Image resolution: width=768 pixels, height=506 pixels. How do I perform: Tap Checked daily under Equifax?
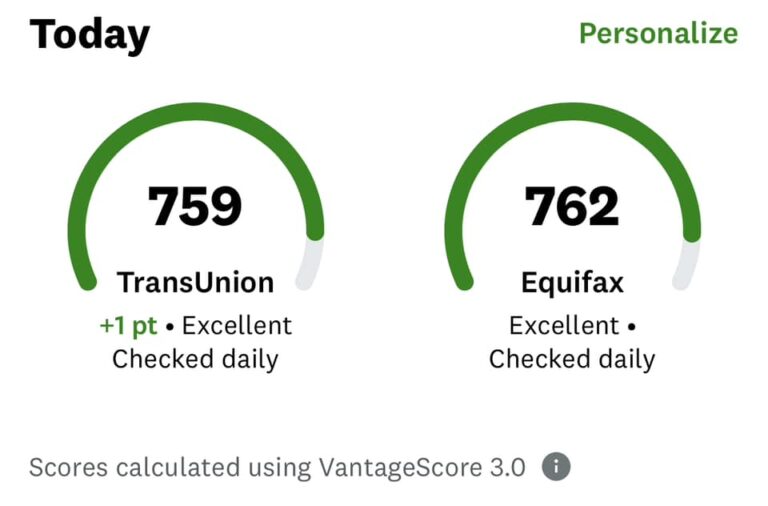tap(572, 359)
